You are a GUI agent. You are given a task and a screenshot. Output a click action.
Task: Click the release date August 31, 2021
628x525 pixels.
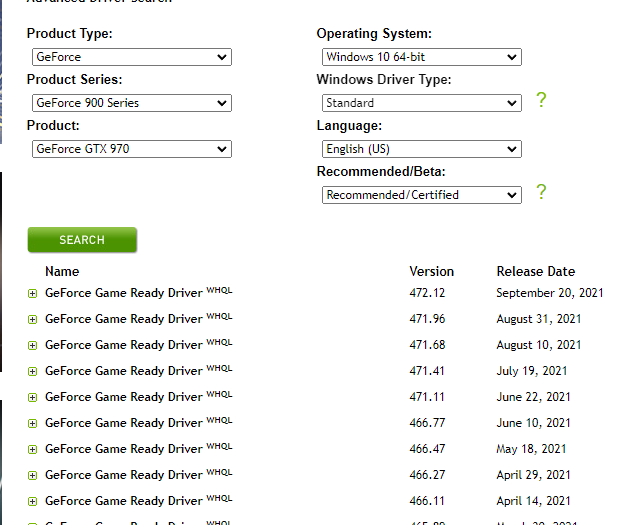(539, 319)
